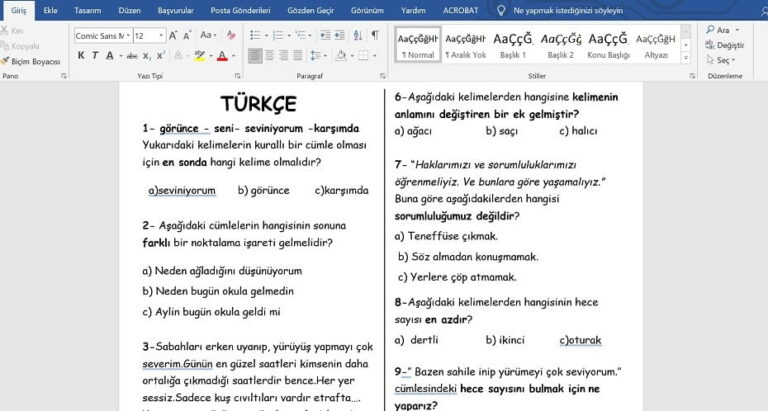
Task: Open Pano clipboard dialog launcher
Action: point(64,76)
